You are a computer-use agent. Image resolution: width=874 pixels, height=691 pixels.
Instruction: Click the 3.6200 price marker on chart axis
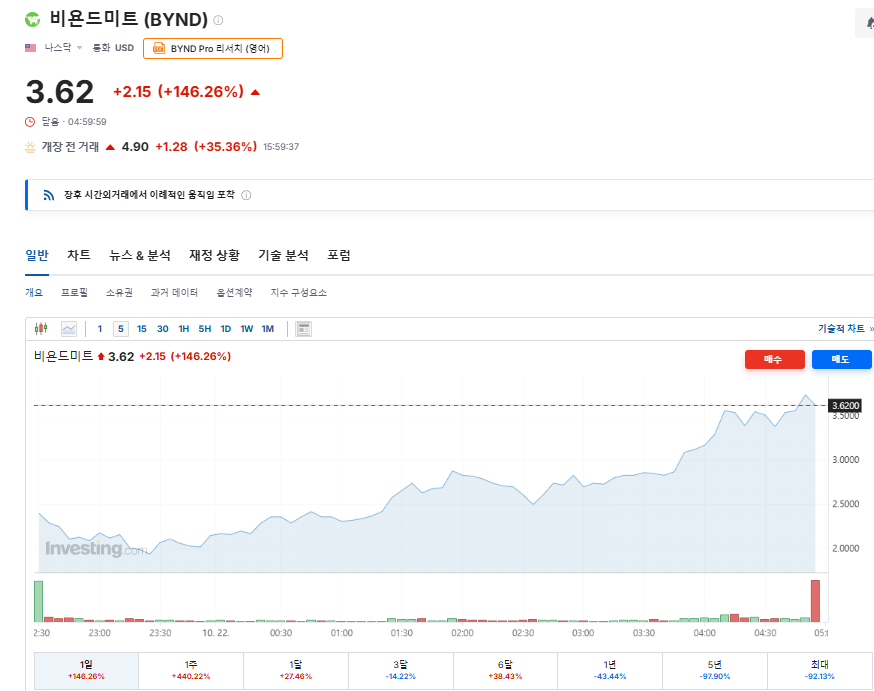[x=845, y=405]
